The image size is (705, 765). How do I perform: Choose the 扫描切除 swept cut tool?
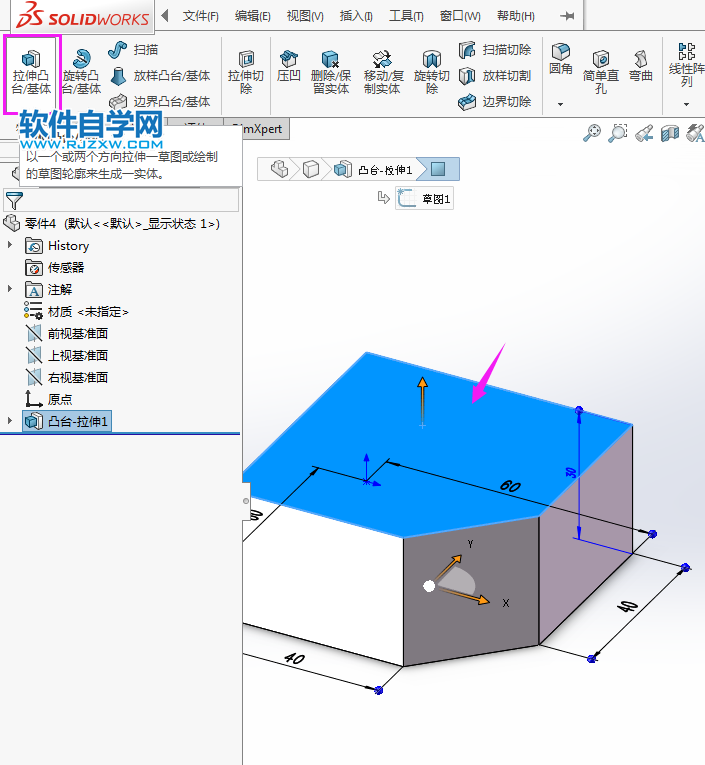coord(495,50)
